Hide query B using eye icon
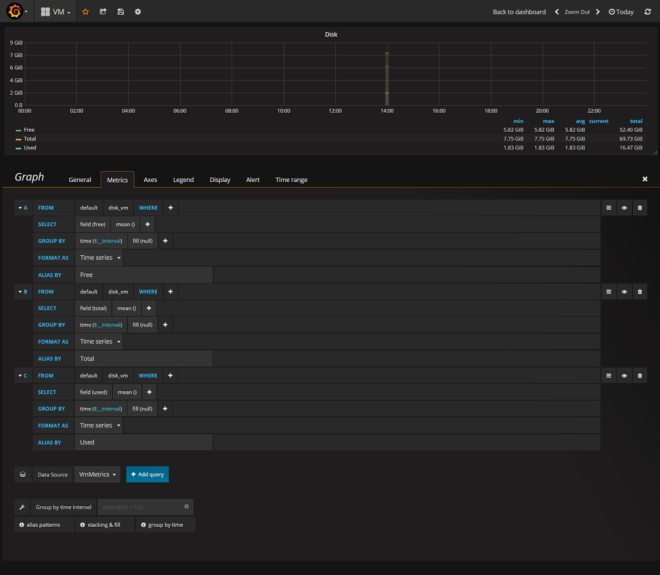The height and width of the screenshot is (575, 660). [624, 292]
